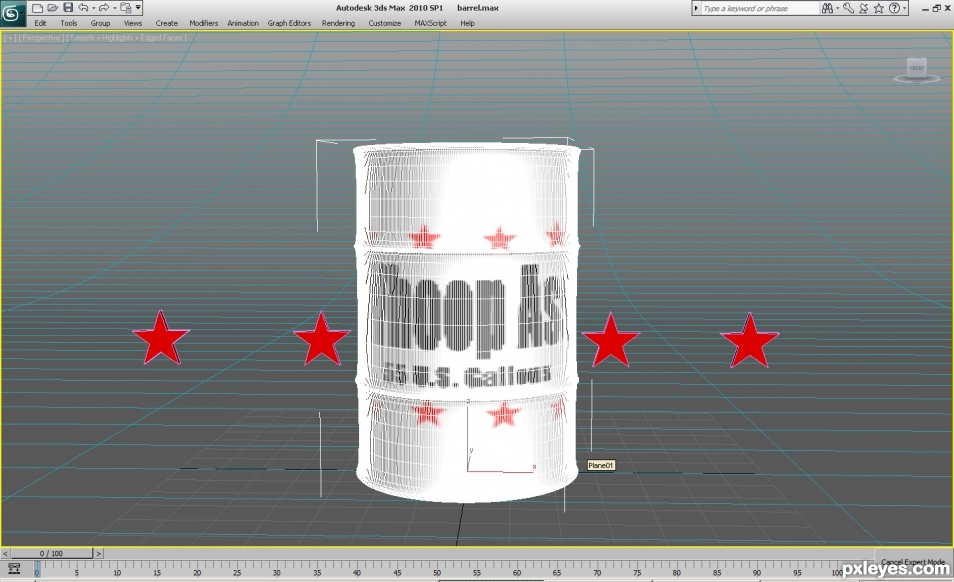Expand the Redo history dropdown arrow
Viewport: 954px width, 582px height.
tap(114, 8)
